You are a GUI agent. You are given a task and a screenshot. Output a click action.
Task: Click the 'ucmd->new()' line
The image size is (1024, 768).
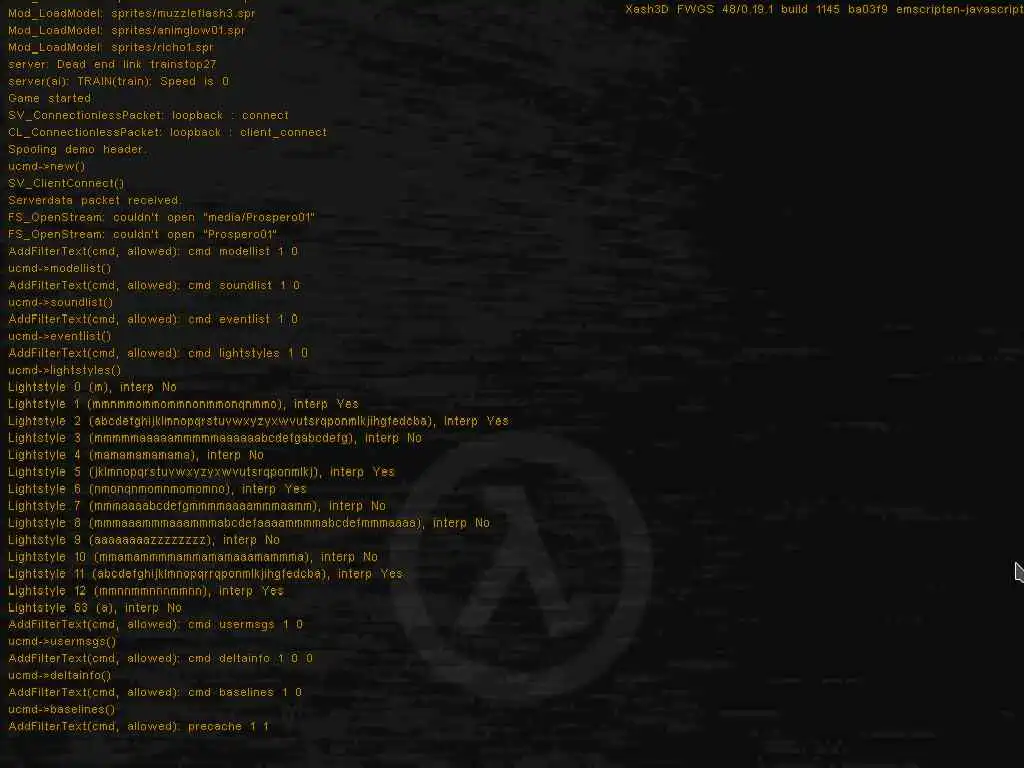click(46, 166)
